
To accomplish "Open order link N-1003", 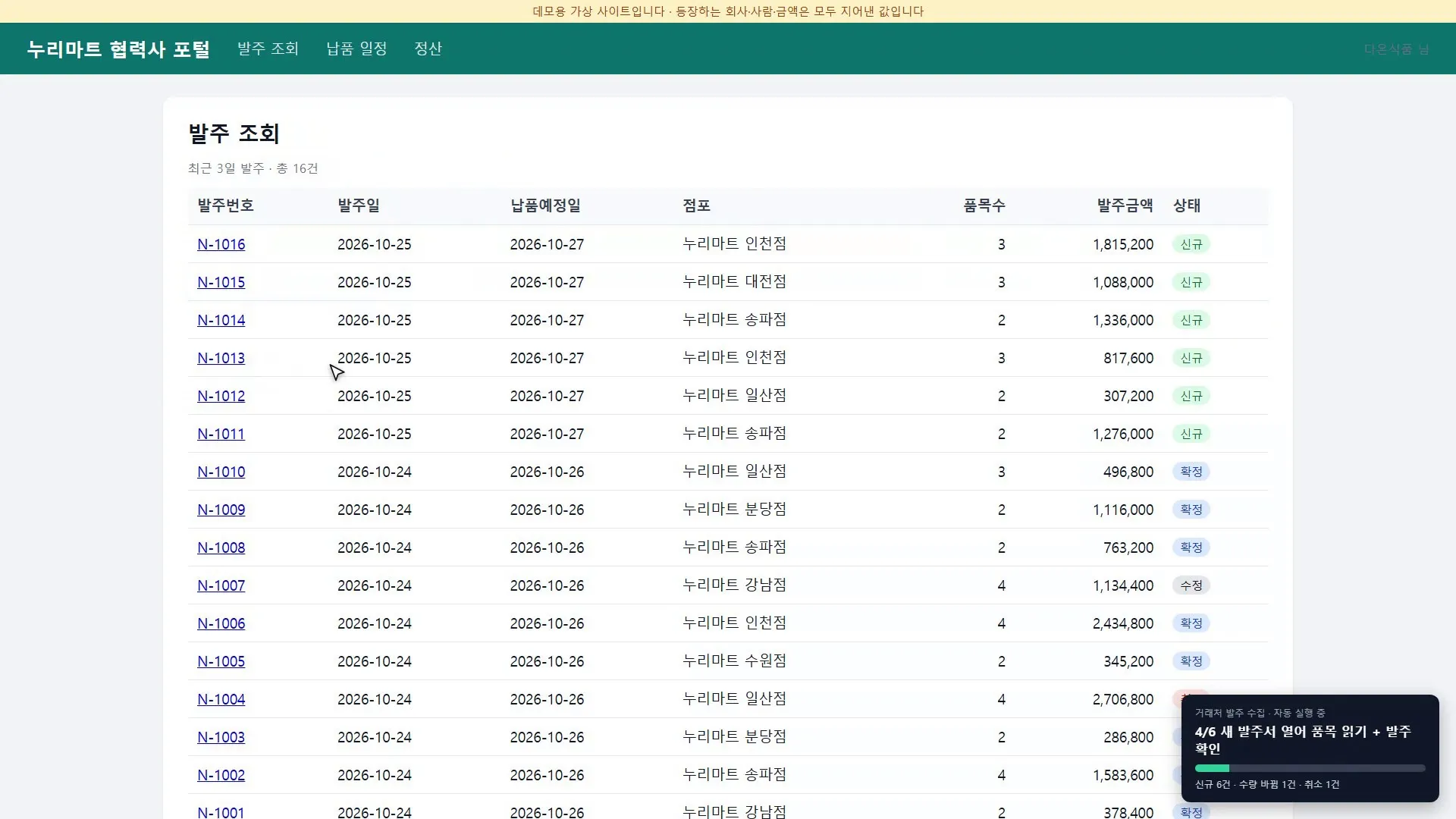I will pos(221,737).
